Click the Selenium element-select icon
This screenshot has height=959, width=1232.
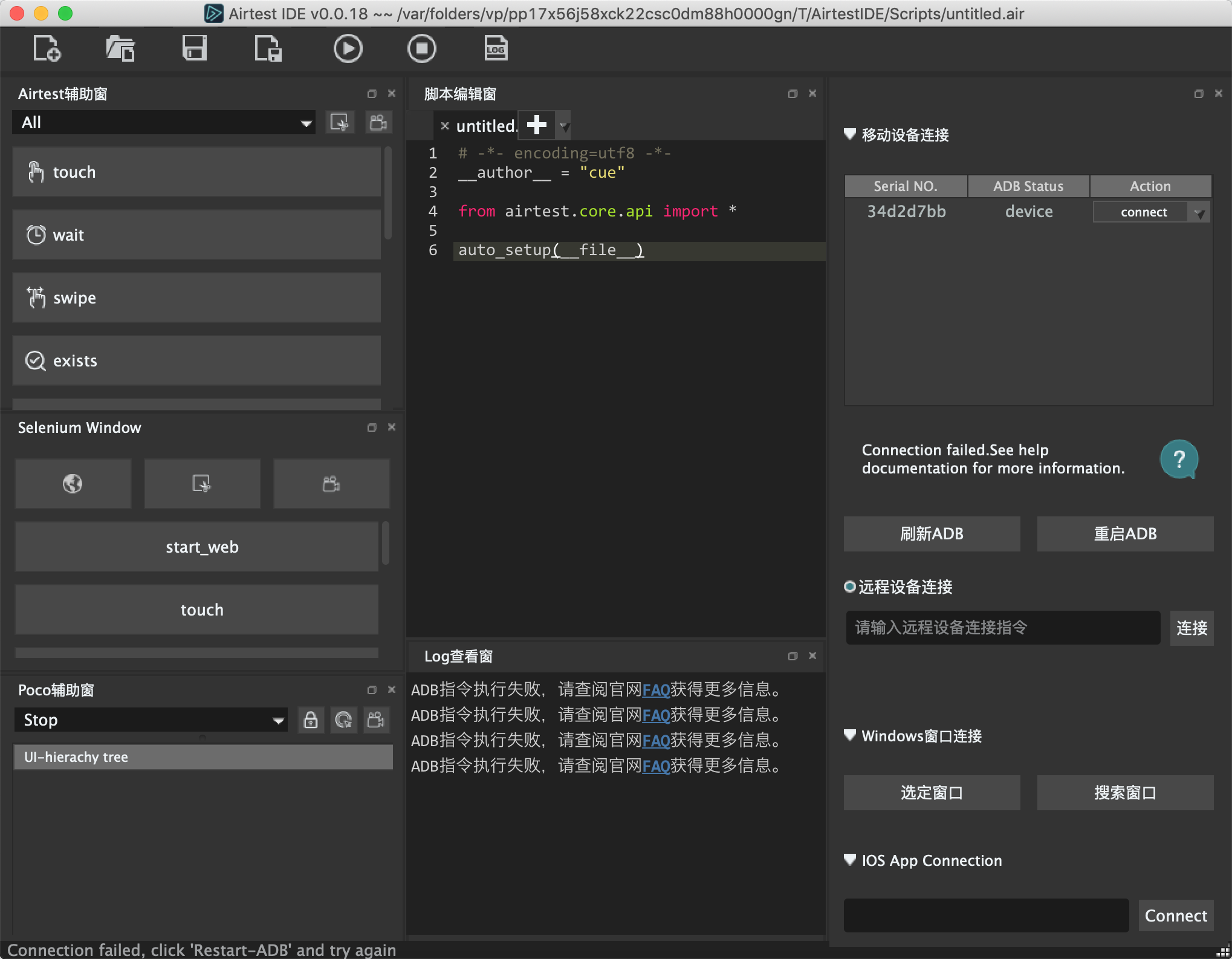202,484
